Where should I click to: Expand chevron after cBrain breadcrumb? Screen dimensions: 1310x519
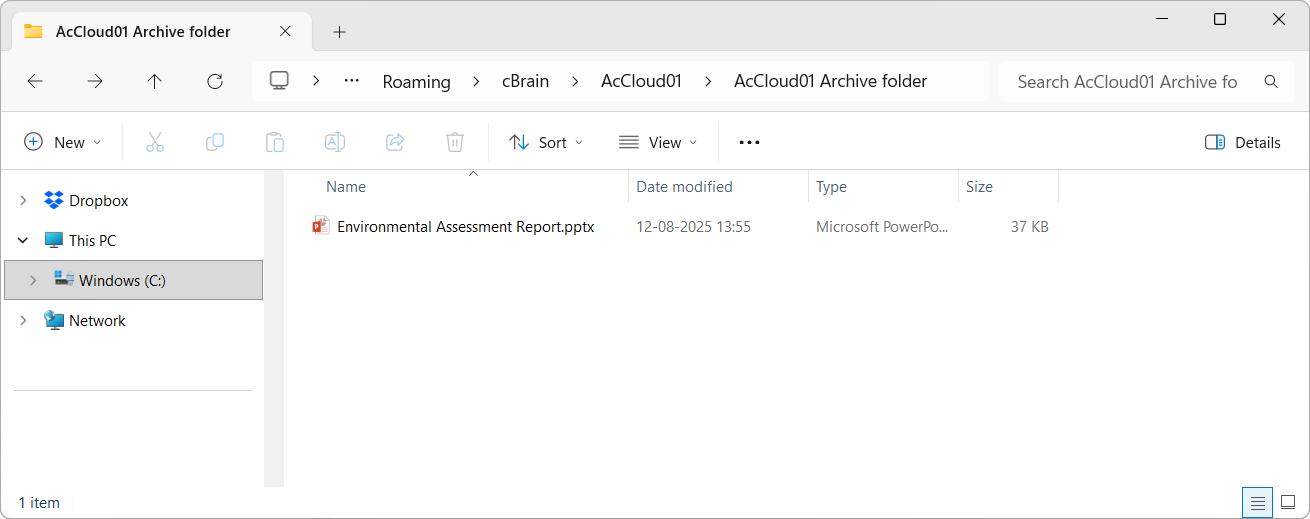575,81
